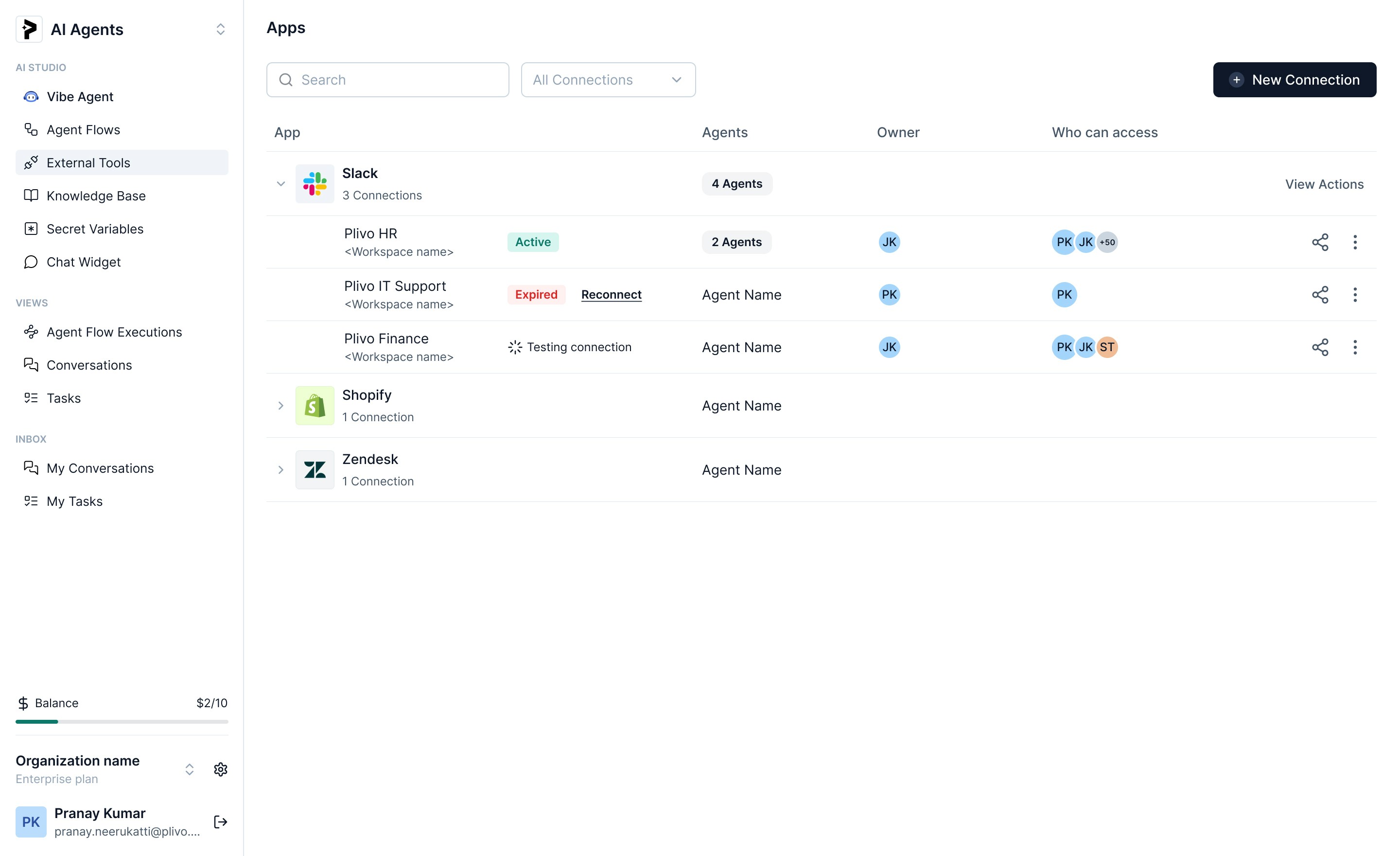Image resolution: width=1400 pixels, height=856 pixels.
Task: Collapse the Slack connections group
Action: (280, 183)
